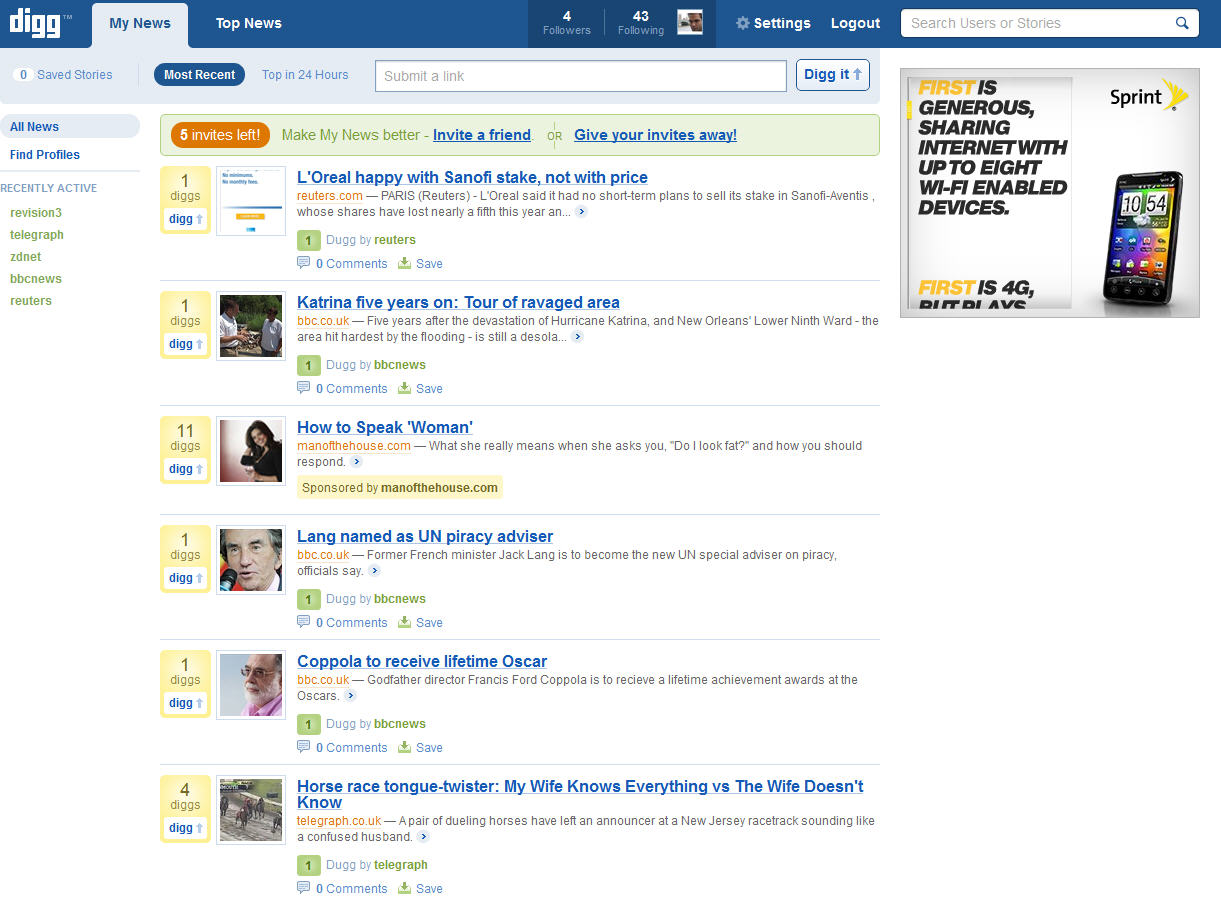
Task: Open Saved Stories link
Action: pyautogui.click(x=64, y=75)
